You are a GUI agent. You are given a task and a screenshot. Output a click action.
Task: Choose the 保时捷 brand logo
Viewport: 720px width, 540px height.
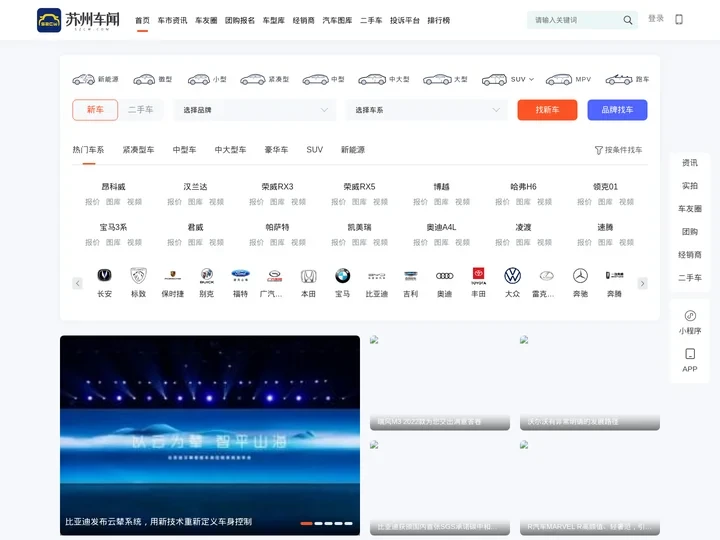[x=173, y=275]
